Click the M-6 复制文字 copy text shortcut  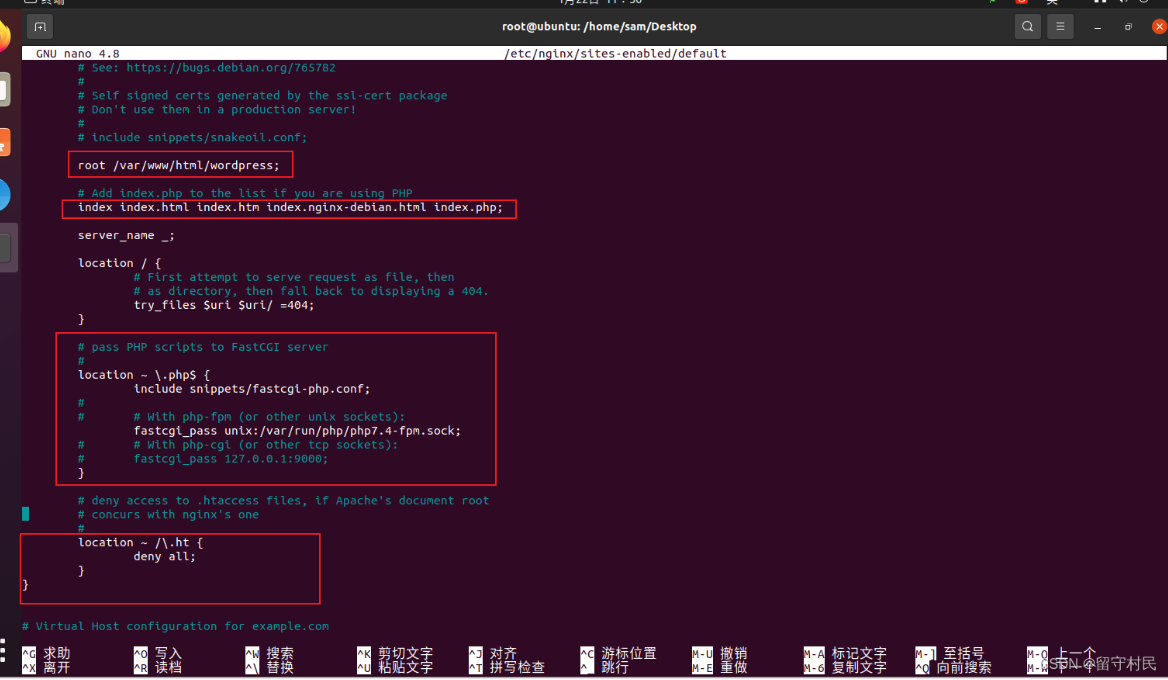click(x=845, y=667)
